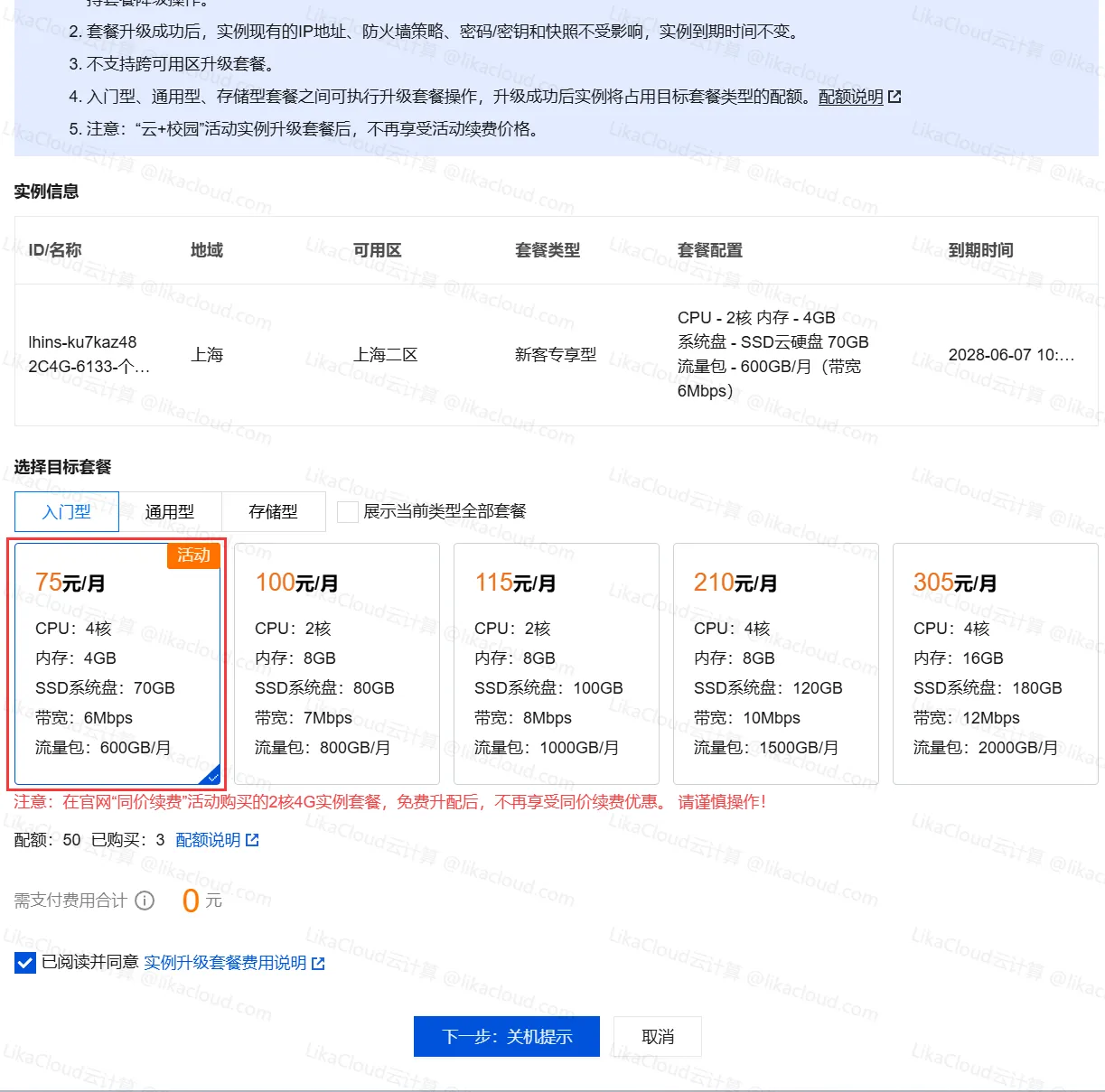Click the blue checkmark corner of selected plan
The height and width of the screenshot is (1092, 1105).
click(x=212, y=776)
